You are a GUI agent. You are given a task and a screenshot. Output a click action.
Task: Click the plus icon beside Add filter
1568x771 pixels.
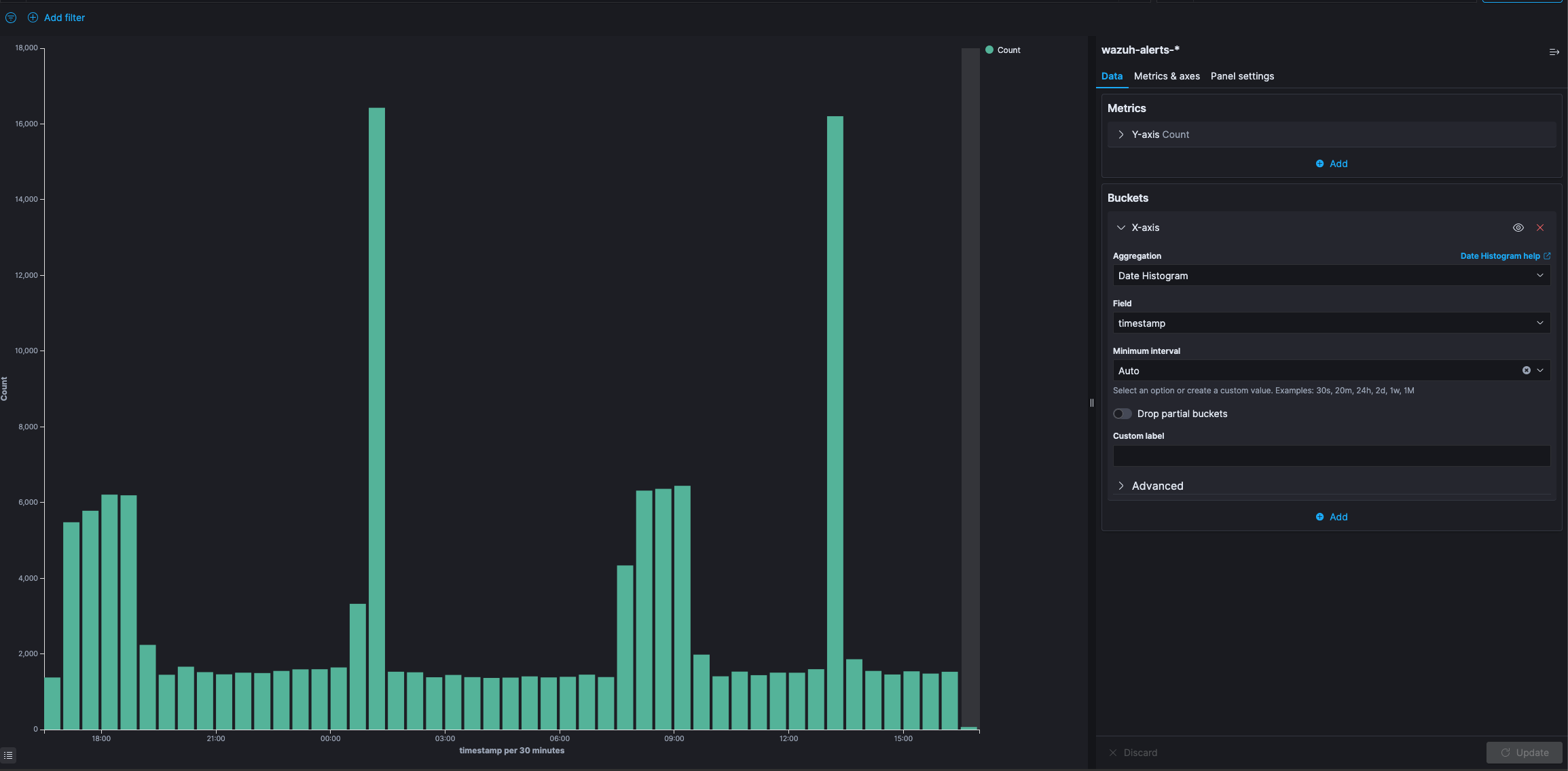point(33,18)
